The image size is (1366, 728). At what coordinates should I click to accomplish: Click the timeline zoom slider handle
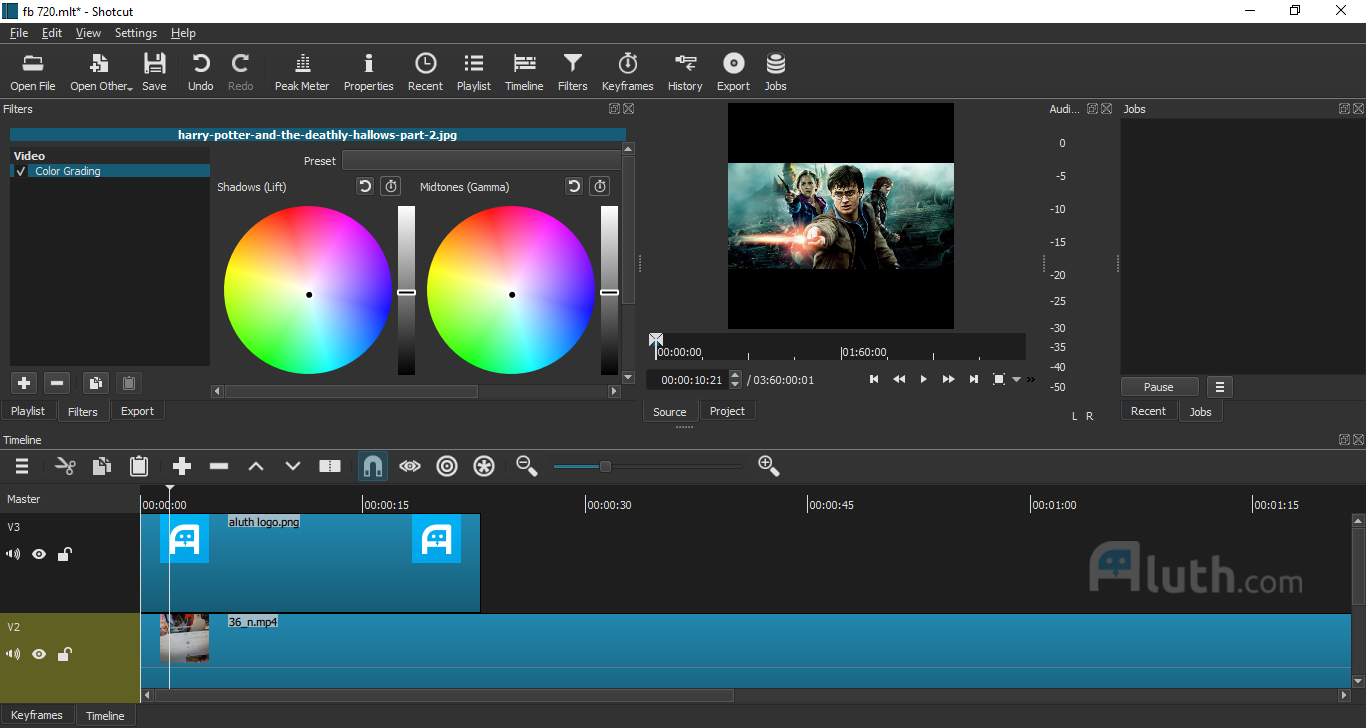point(605,466)
